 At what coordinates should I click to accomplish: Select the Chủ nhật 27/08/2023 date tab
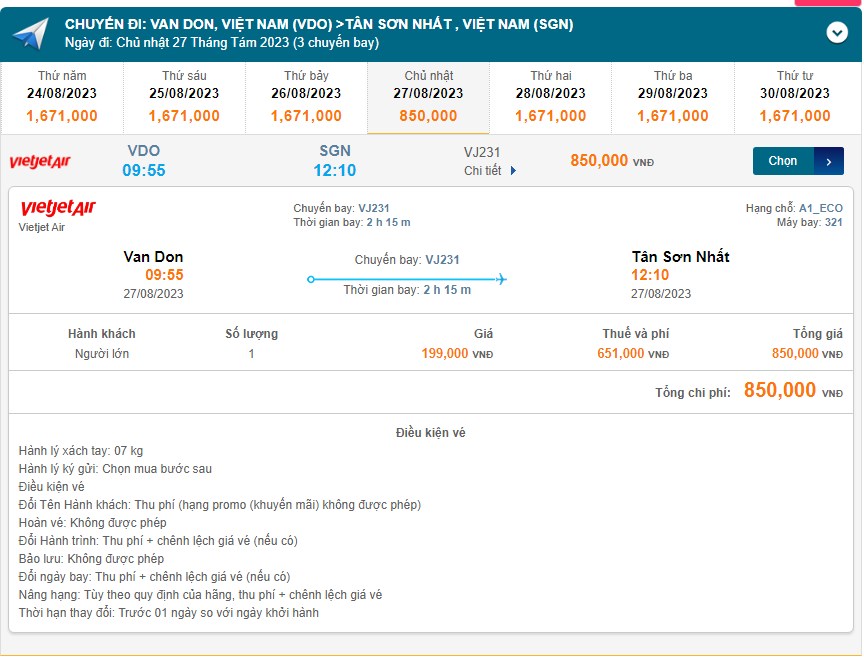click(x=428, y=98)
